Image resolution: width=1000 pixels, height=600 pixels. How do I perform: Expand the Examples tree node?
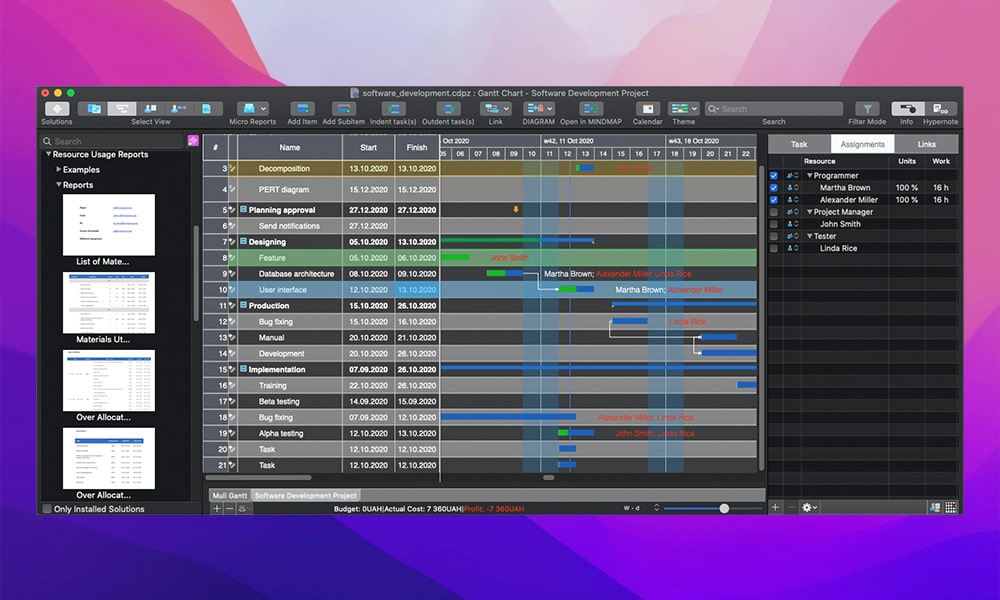(x=59, y=170)
